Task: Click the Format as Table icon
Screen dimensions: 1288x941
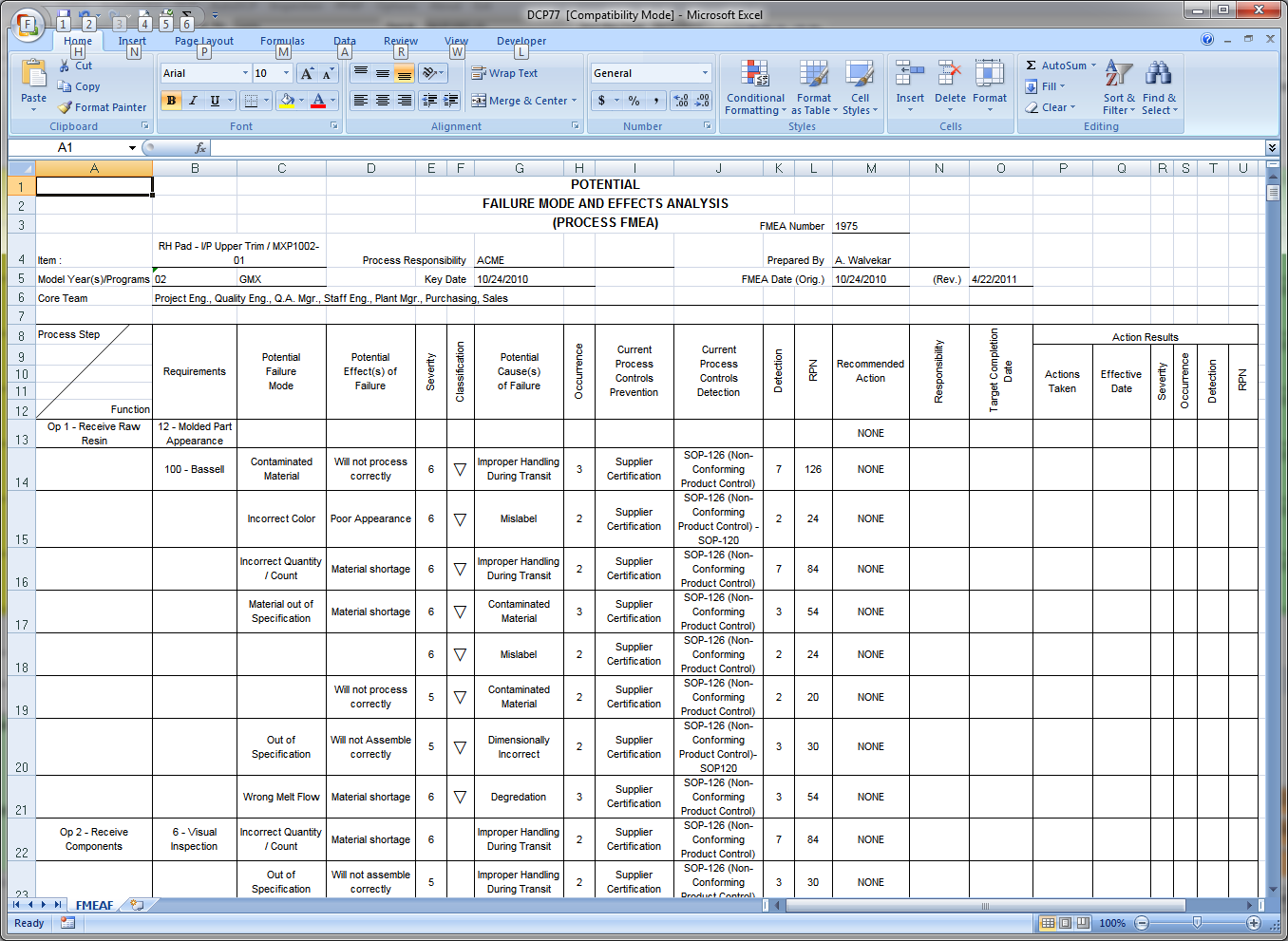Action: (x=813, y=75)
